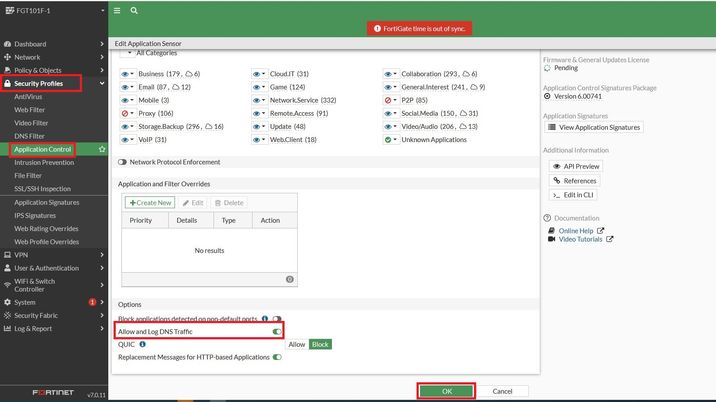Expand the VPN menu chevron

[x=102, y=255]
